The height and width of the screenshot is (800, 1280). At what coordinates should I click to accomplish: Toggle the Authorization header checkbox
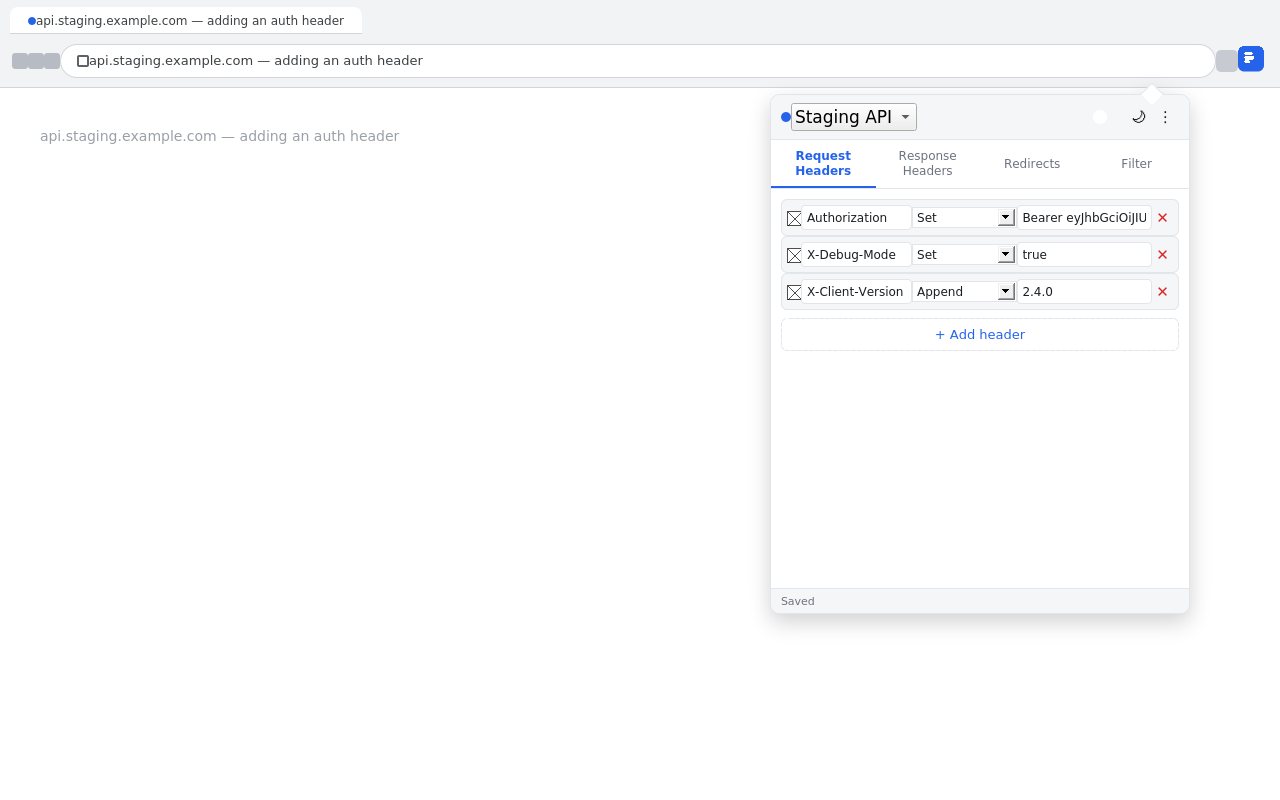794,218
